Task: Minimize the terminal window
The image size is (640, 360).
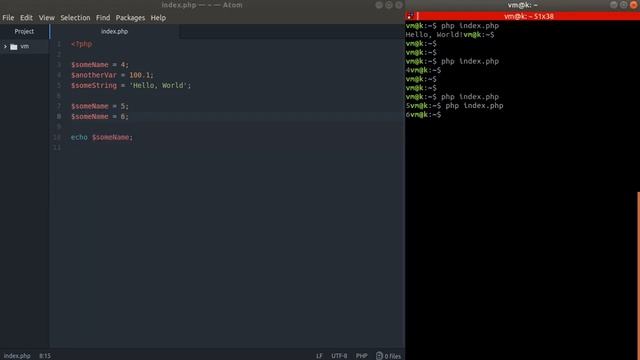Action: (x=613, y=5)
